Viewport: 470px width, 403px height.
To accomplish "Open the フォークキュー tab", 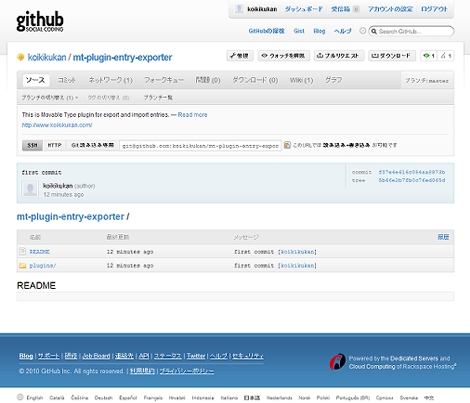I will [164, 80].
